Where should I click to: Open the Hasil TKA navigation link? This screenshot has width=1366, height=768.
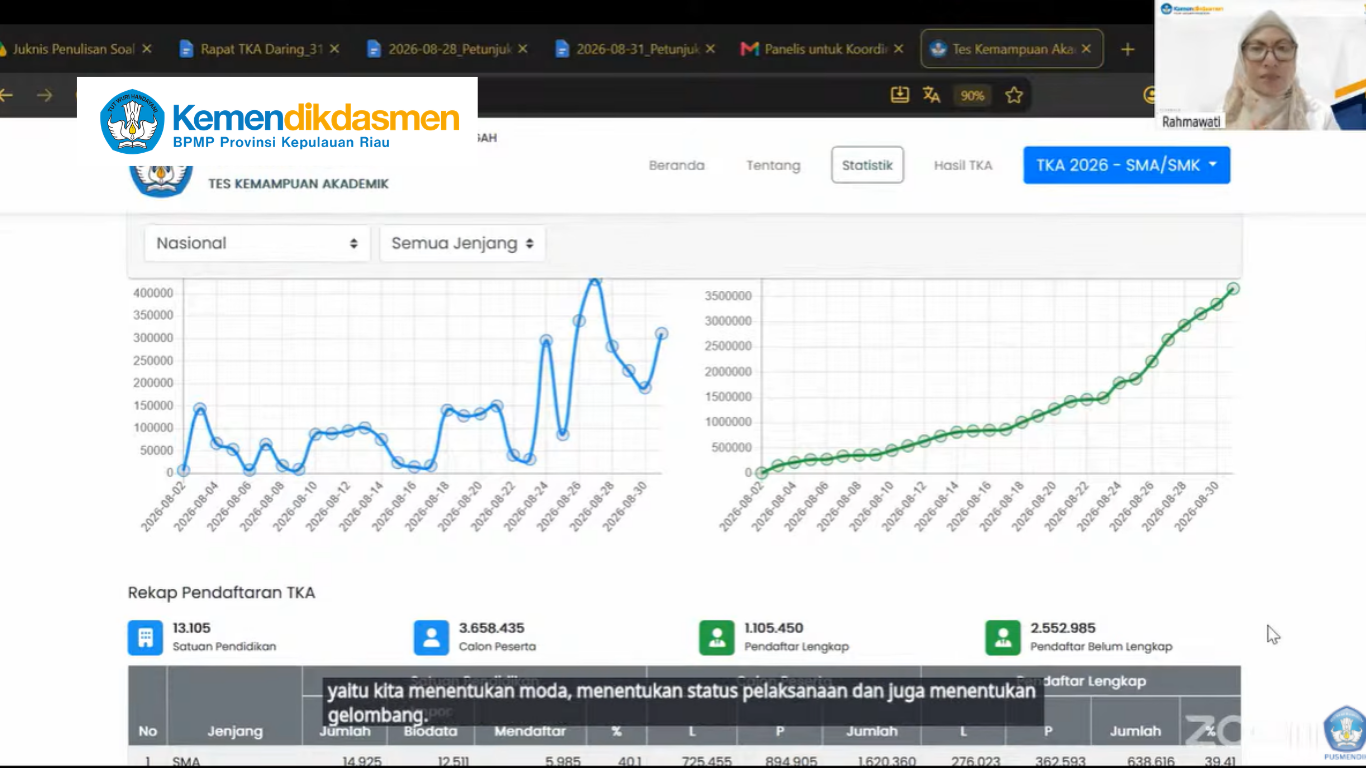(963, 165)
